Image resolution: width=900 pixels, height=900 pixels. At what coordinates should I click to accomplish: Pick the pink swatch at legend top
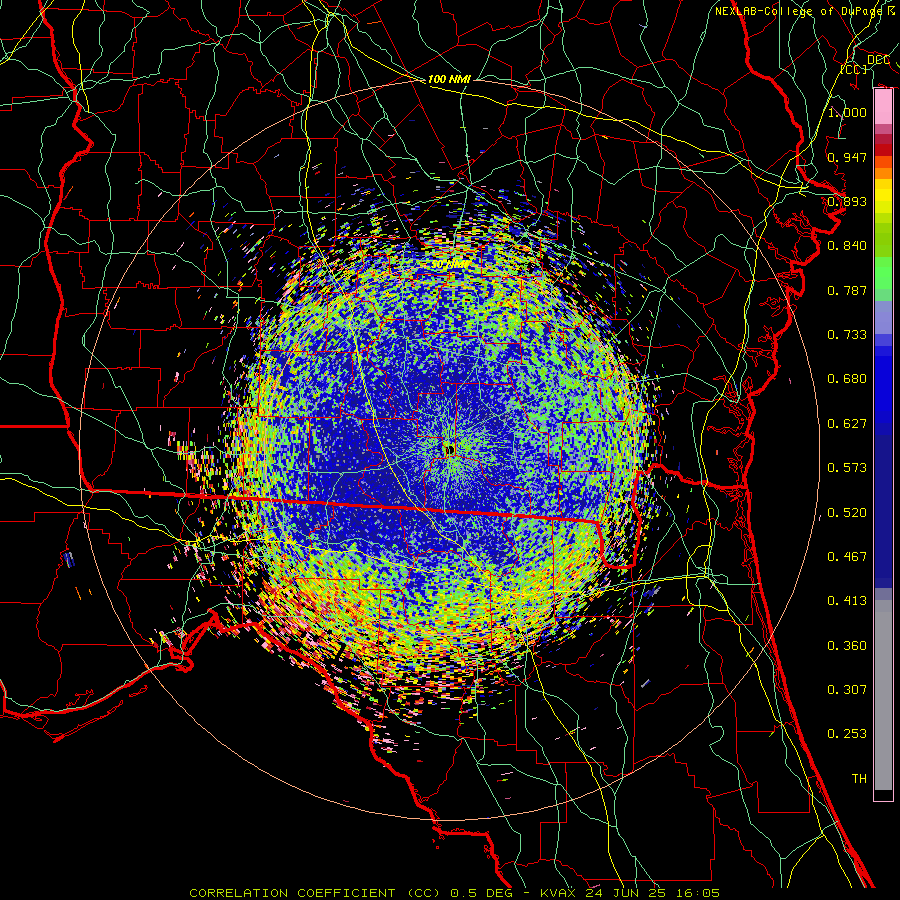coord(883,107)
